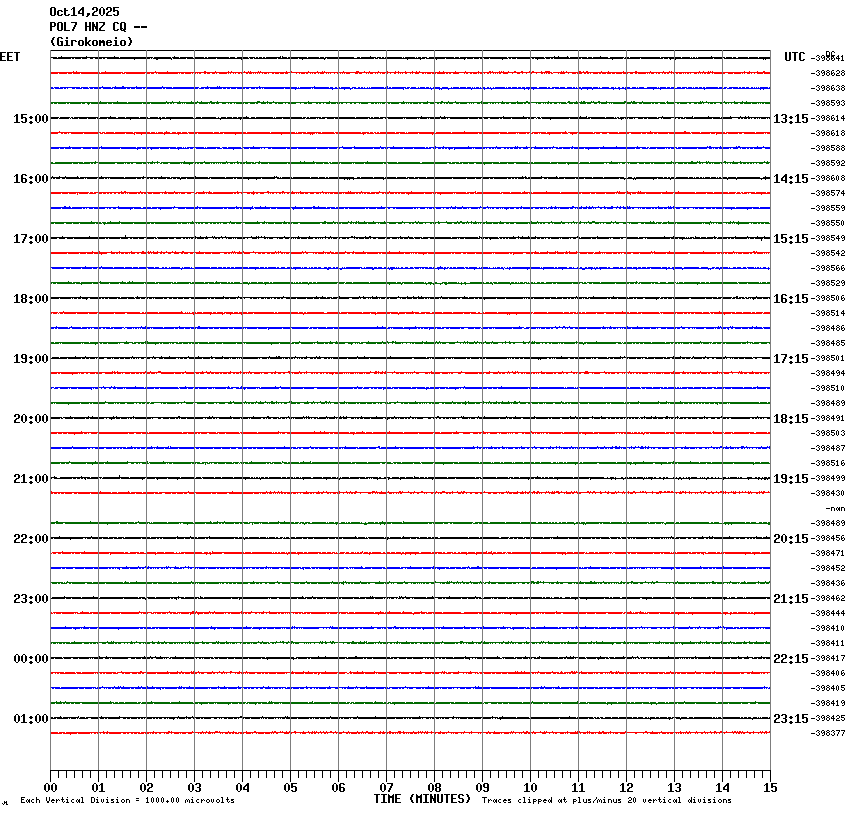Click the EET timezone label
Viewport: 850px width, 814px height.
coord(10,57)
